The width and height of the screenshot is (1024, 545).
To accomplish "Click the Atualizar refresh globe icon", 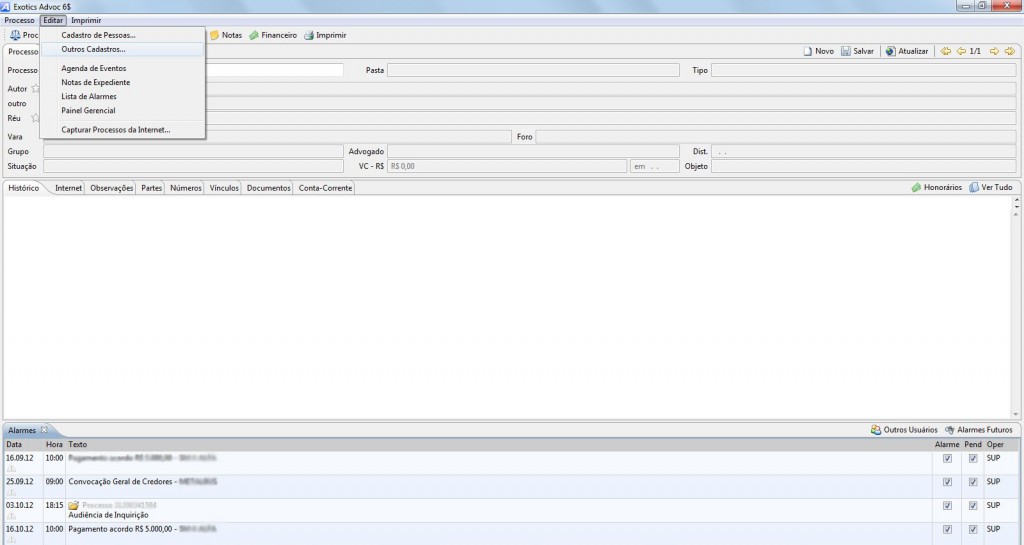I will pos(890,51).
